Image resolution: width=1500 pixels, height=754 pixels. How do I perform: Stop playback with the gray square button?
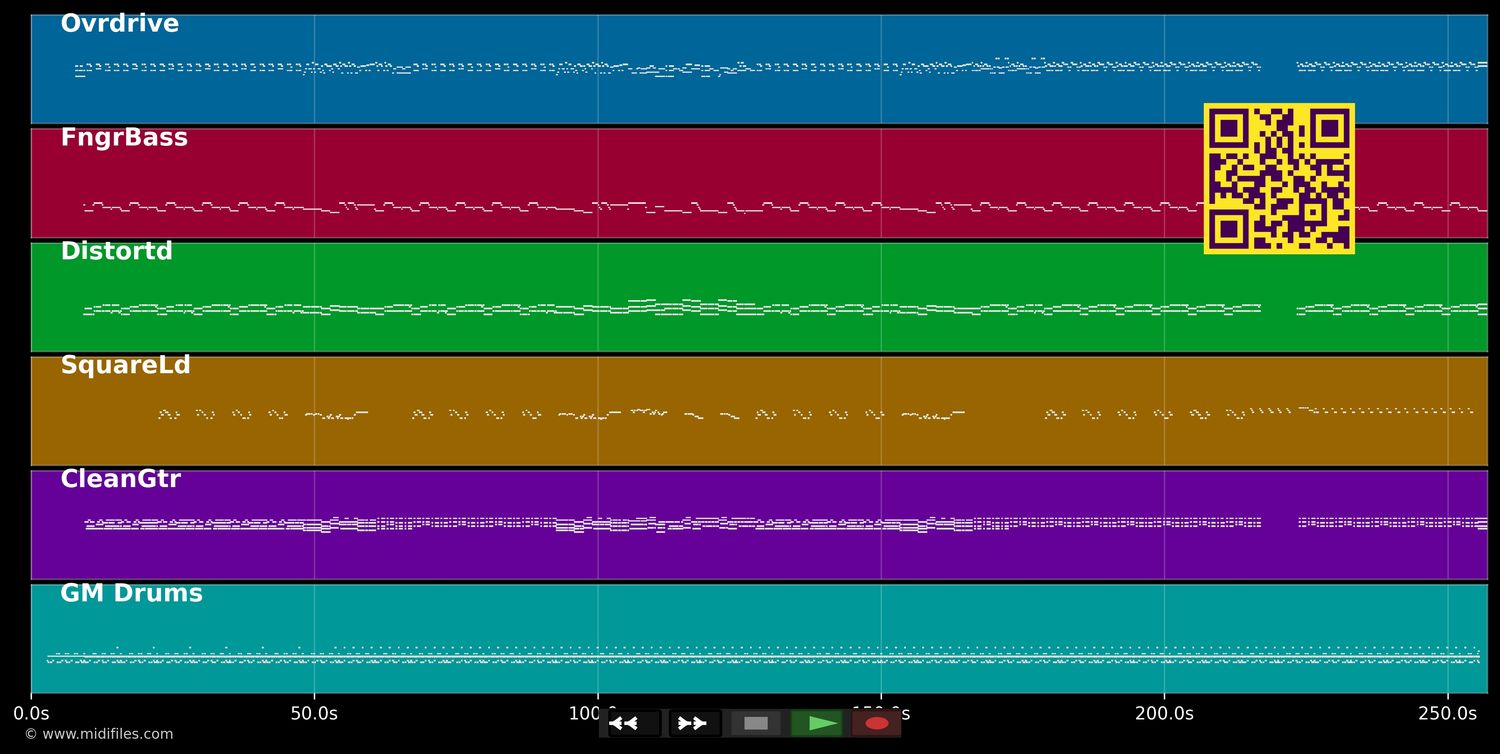coord(756,723)
